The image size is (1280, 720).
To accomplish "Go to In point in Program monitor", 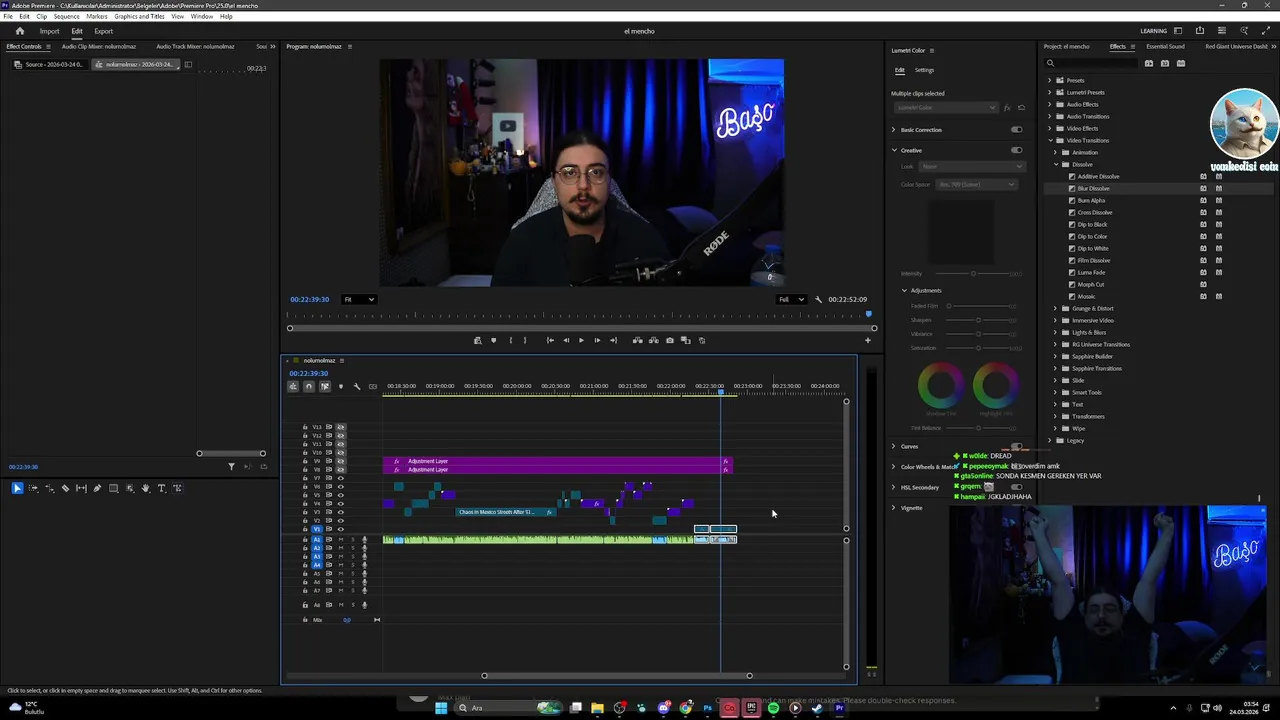I will pos(549,340).
